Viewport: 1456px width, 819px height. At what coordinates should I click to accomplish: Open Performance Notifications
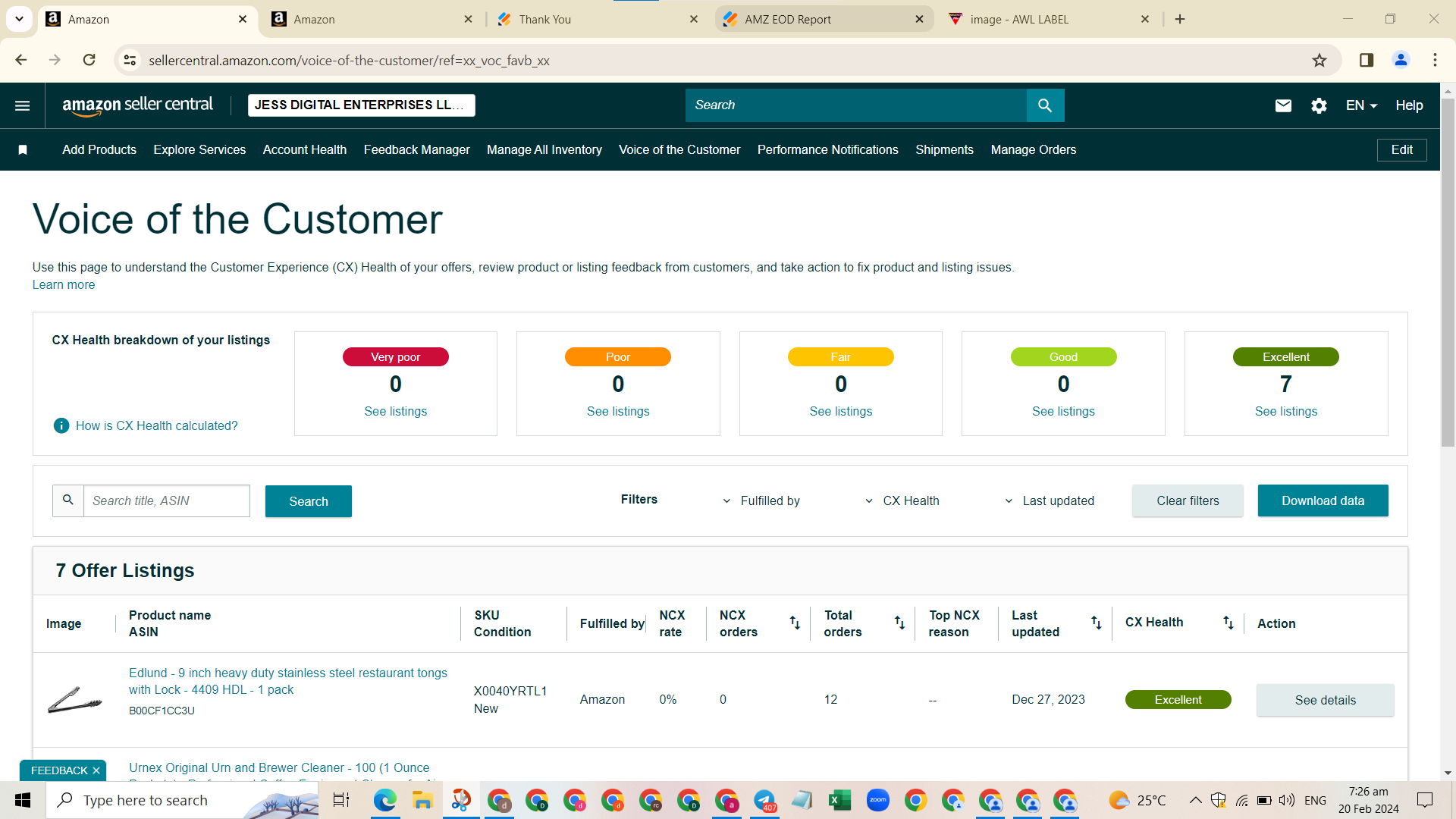827,150
